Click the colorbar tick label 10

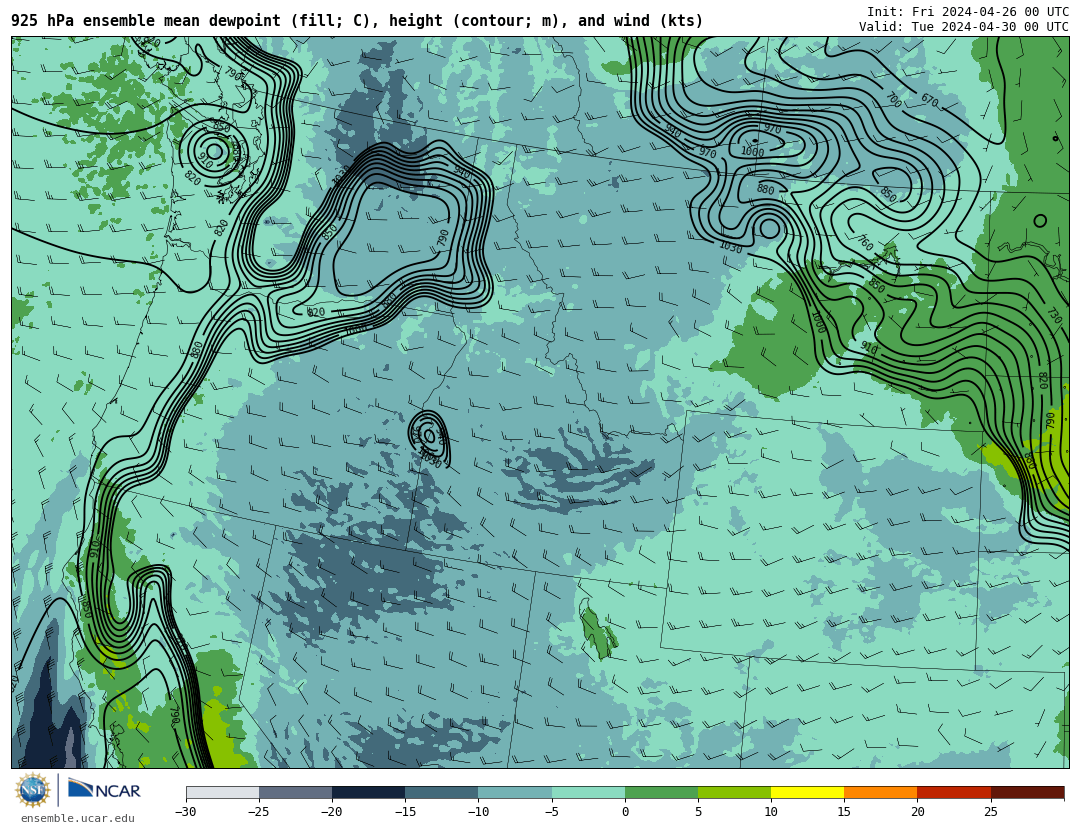point(771,812)
